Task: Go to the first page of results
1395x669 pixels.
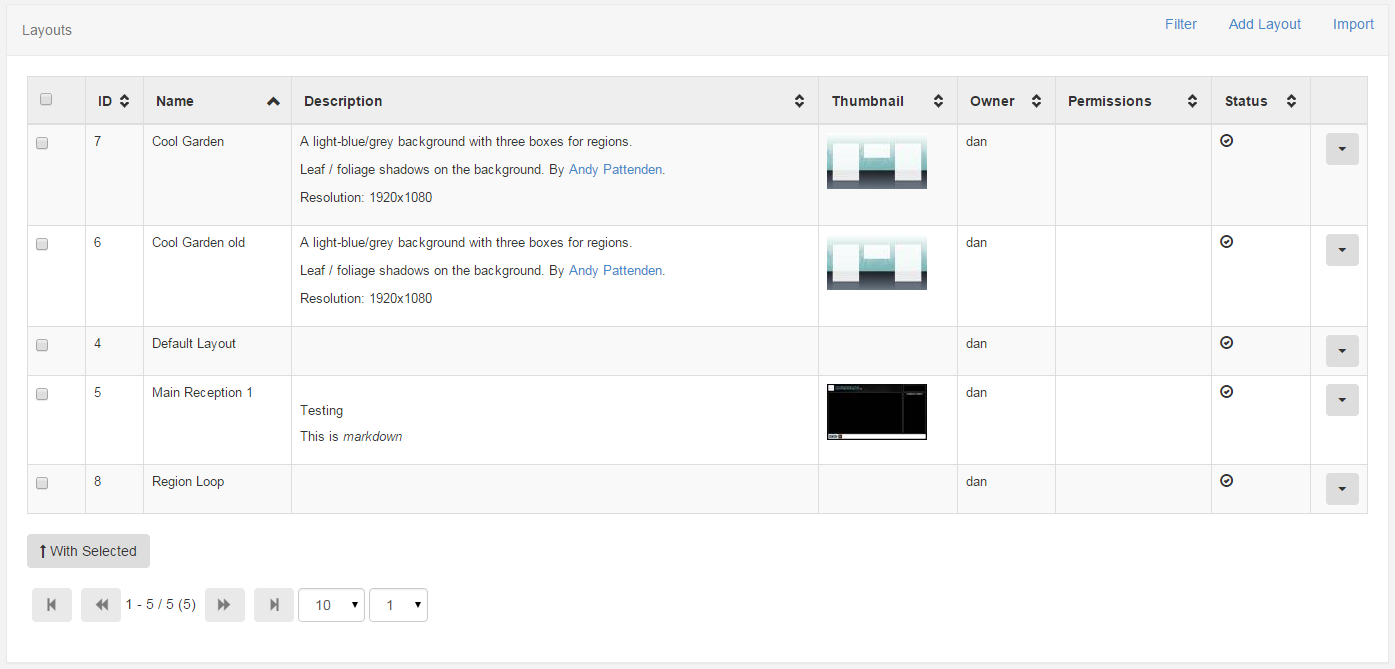Action: [x=52, y=605]
